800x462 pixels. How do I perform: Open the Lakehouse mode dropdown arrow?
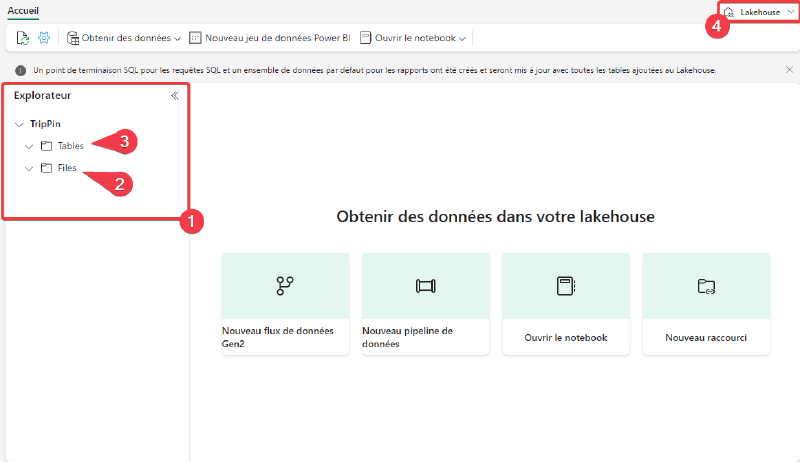pos(791,12)
